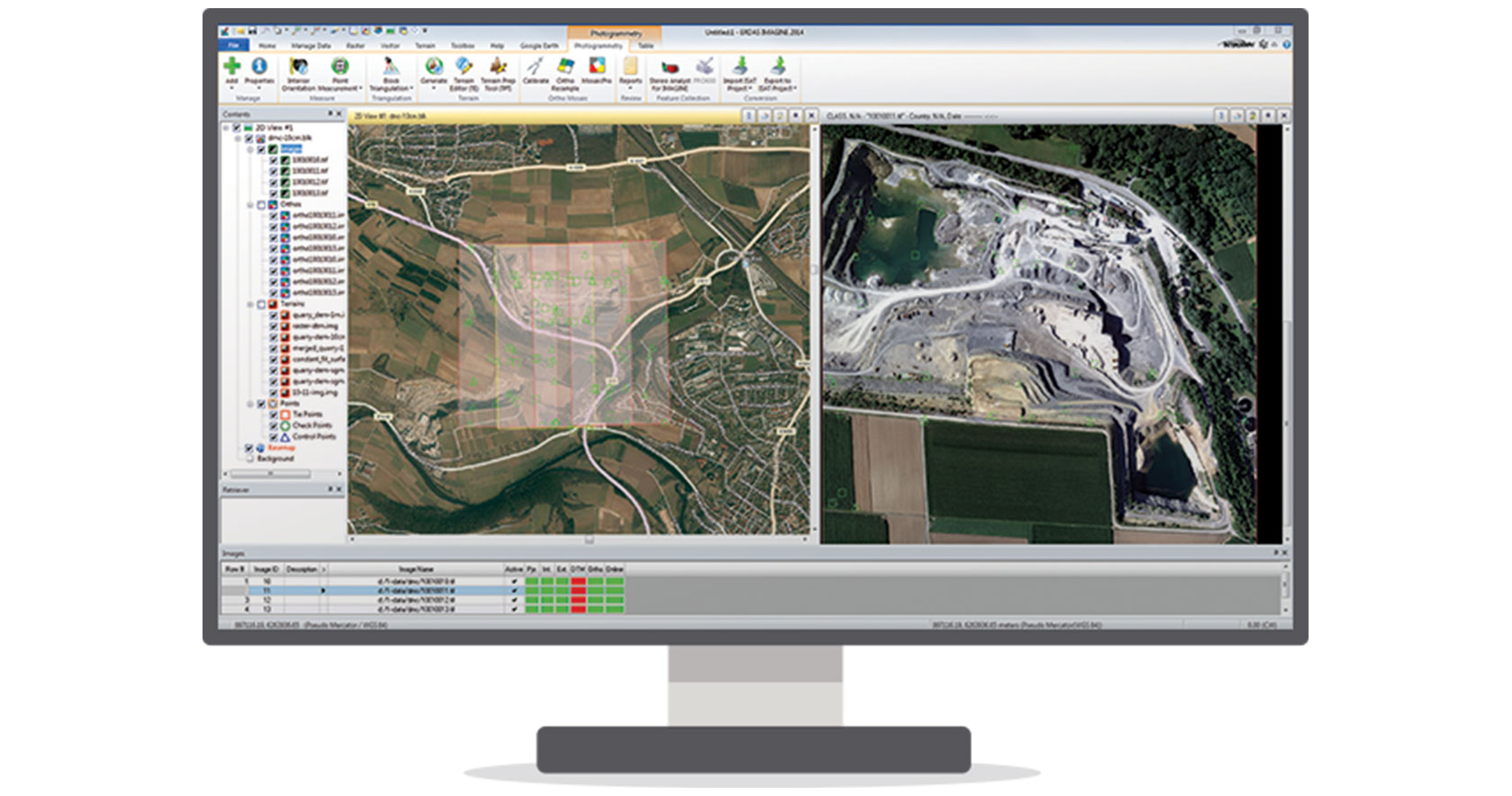Switch to the Manage Data tab
Screen dimensions: 1512x796
click(x=310, y=45)
